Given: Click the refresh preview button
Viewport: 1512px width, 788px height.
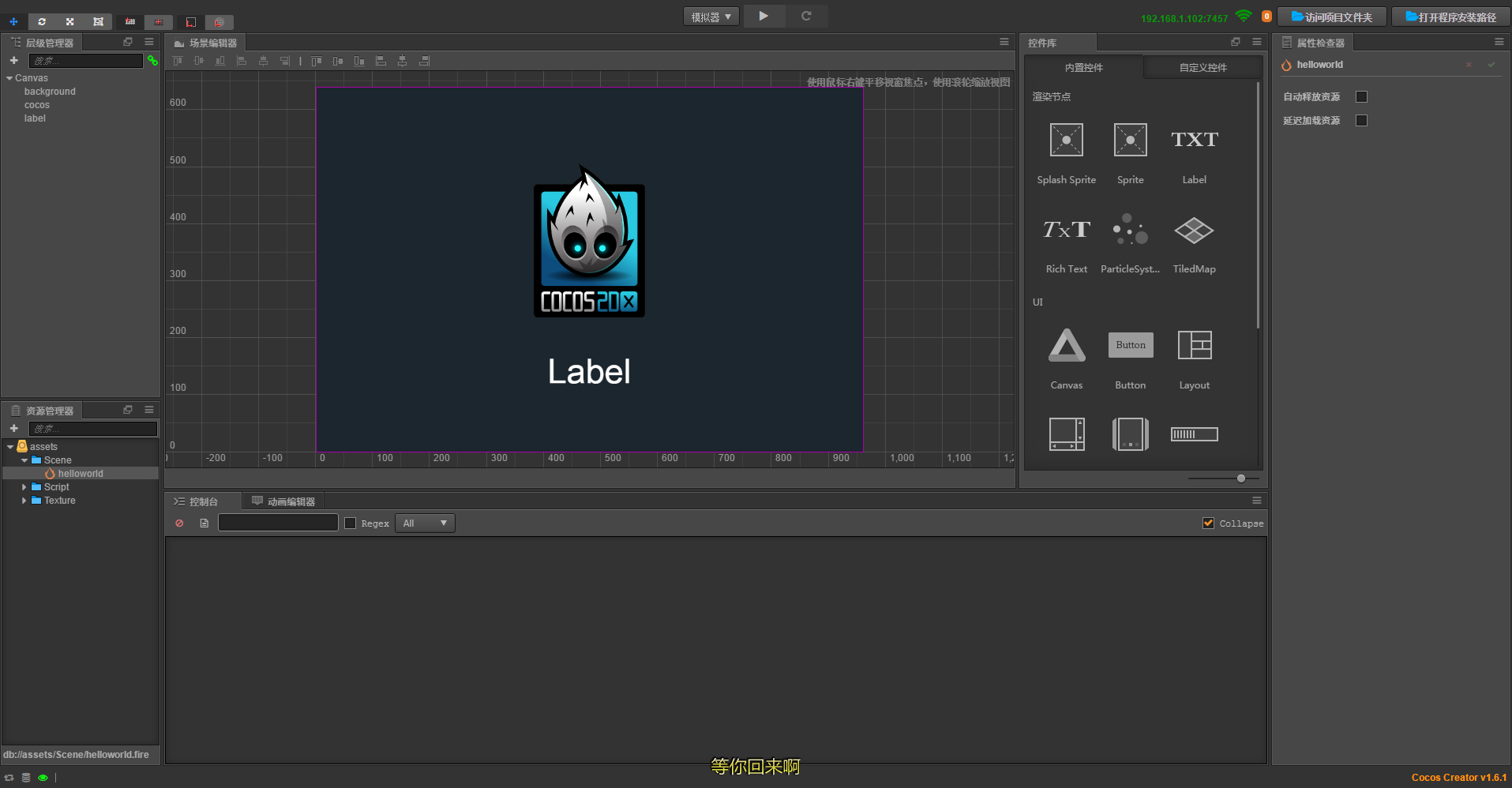Looking at the screenshot, I should [x=806, y=16].
